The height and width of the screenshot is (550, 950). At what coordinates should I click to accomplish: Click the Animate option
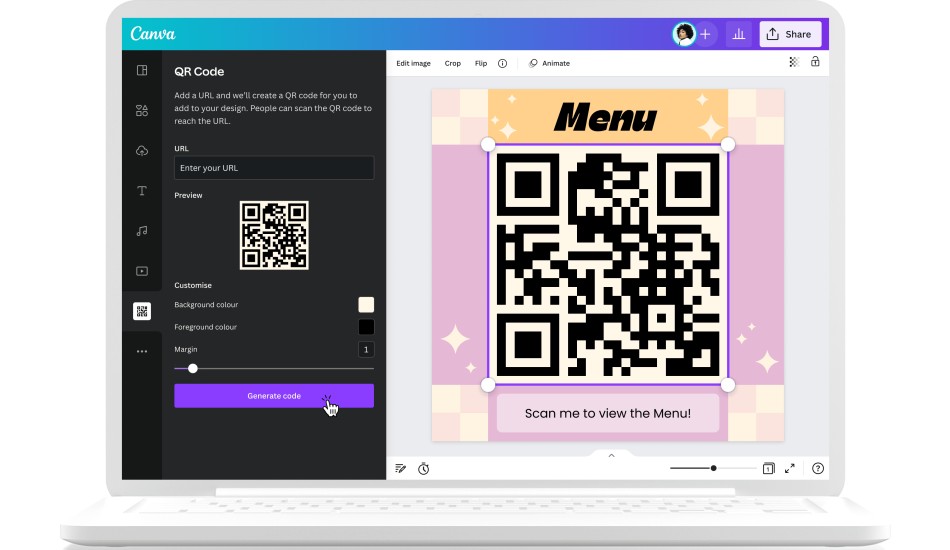coord(550,63)
